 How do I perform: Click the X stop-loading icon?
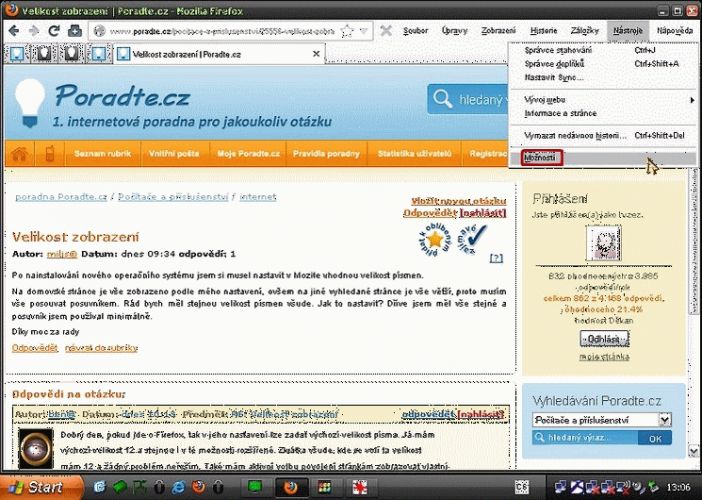point(386,31)
